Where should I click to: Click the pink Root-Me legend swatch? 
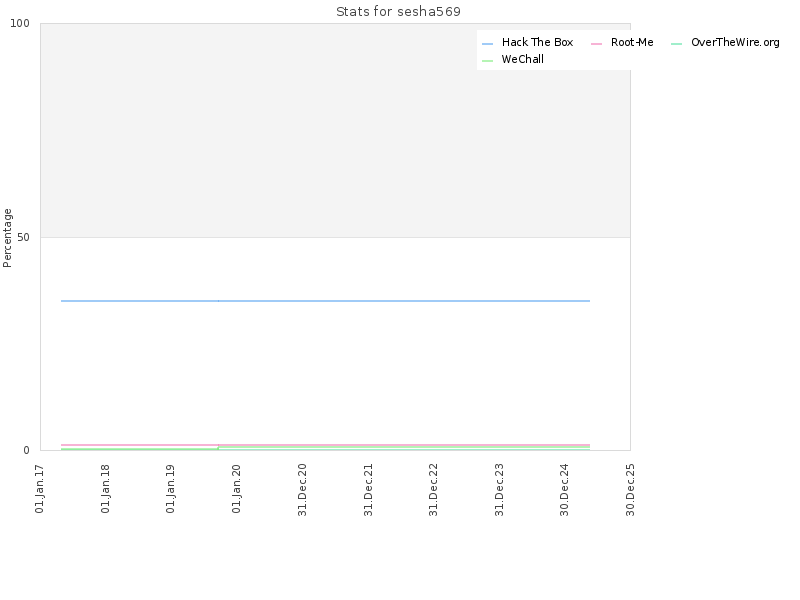[596, 44]
